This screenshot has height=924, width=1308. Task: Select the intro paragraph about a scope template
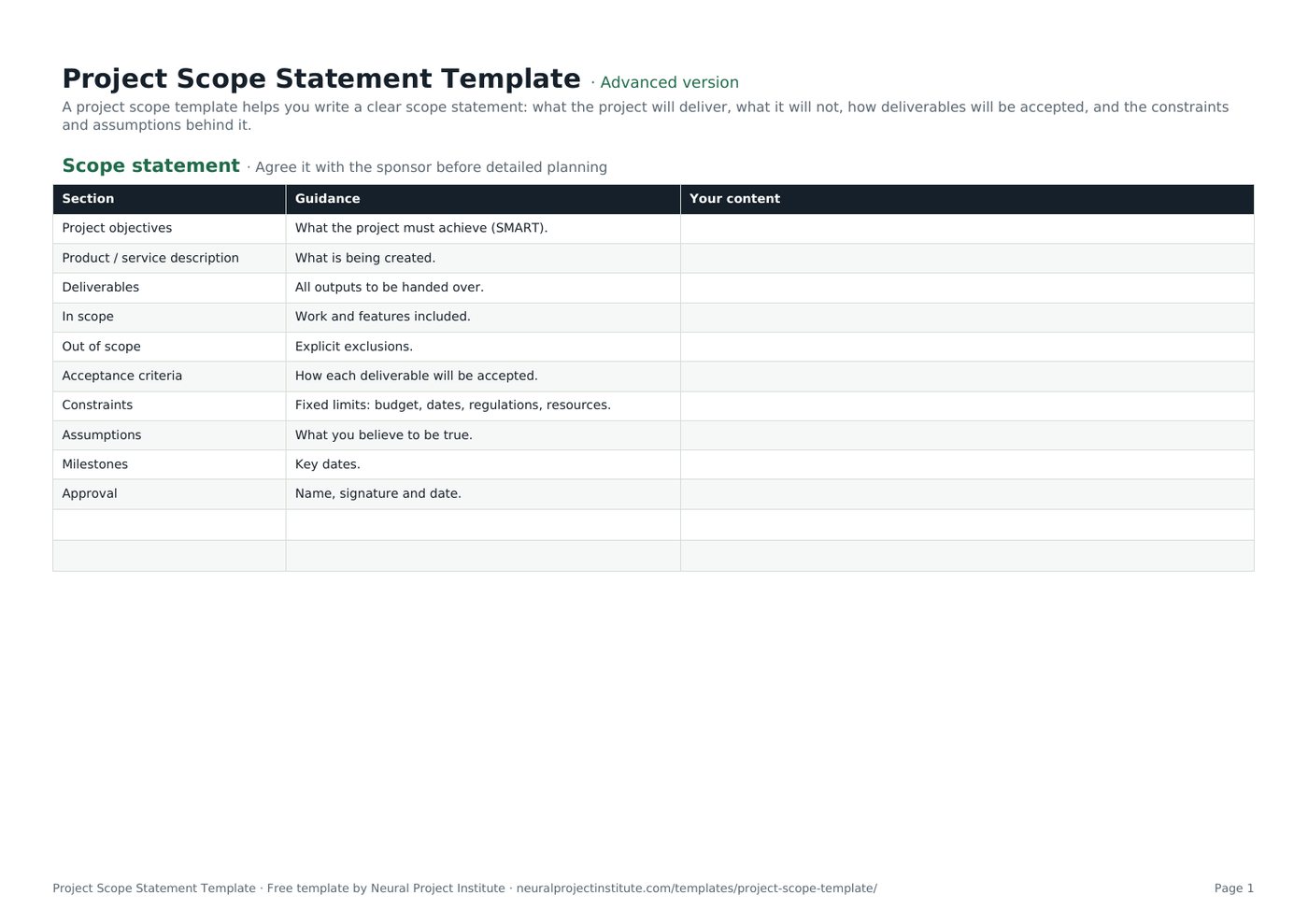[x=646, y=116]
